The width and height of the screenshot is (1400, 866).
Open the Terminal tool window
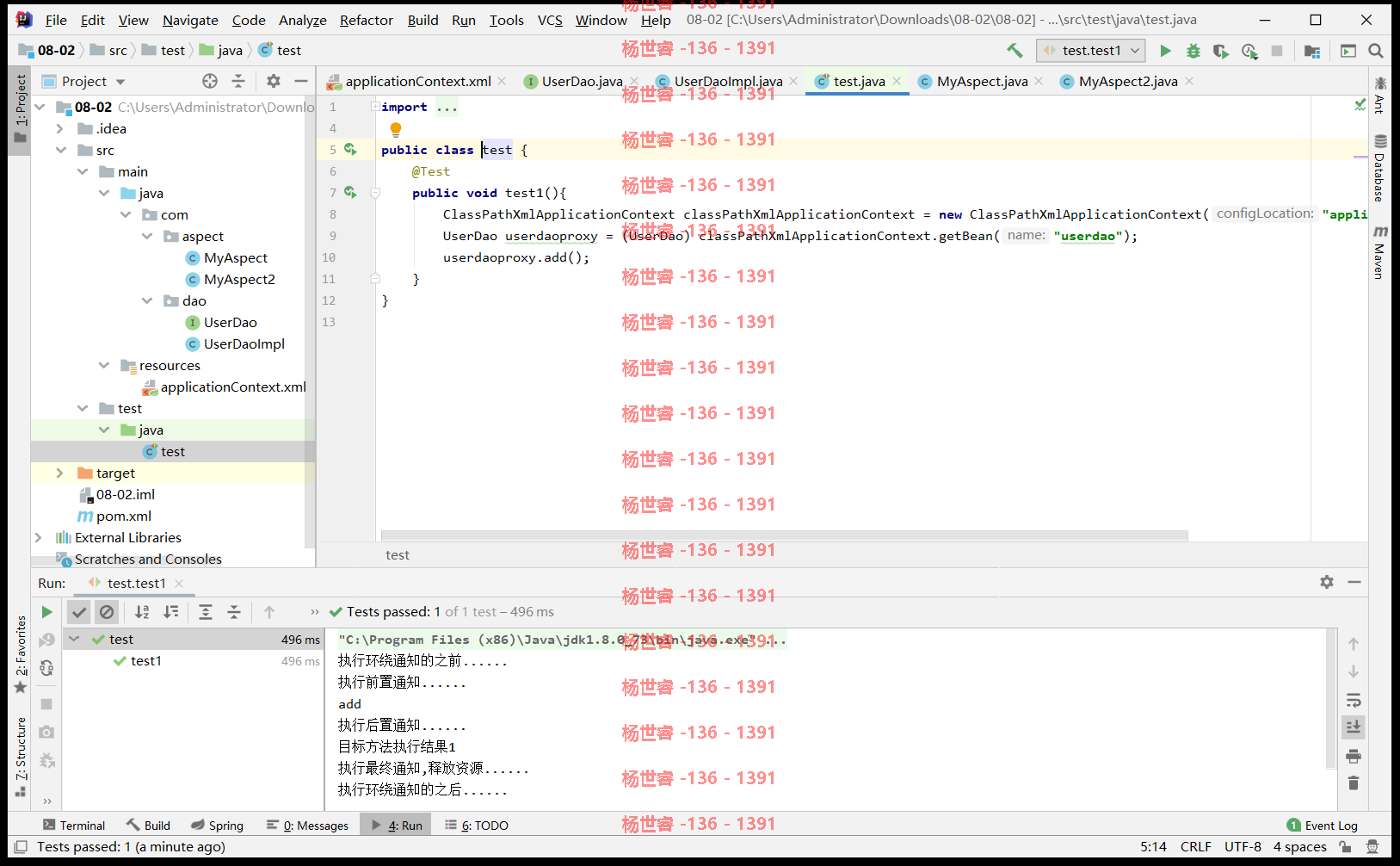74,826
